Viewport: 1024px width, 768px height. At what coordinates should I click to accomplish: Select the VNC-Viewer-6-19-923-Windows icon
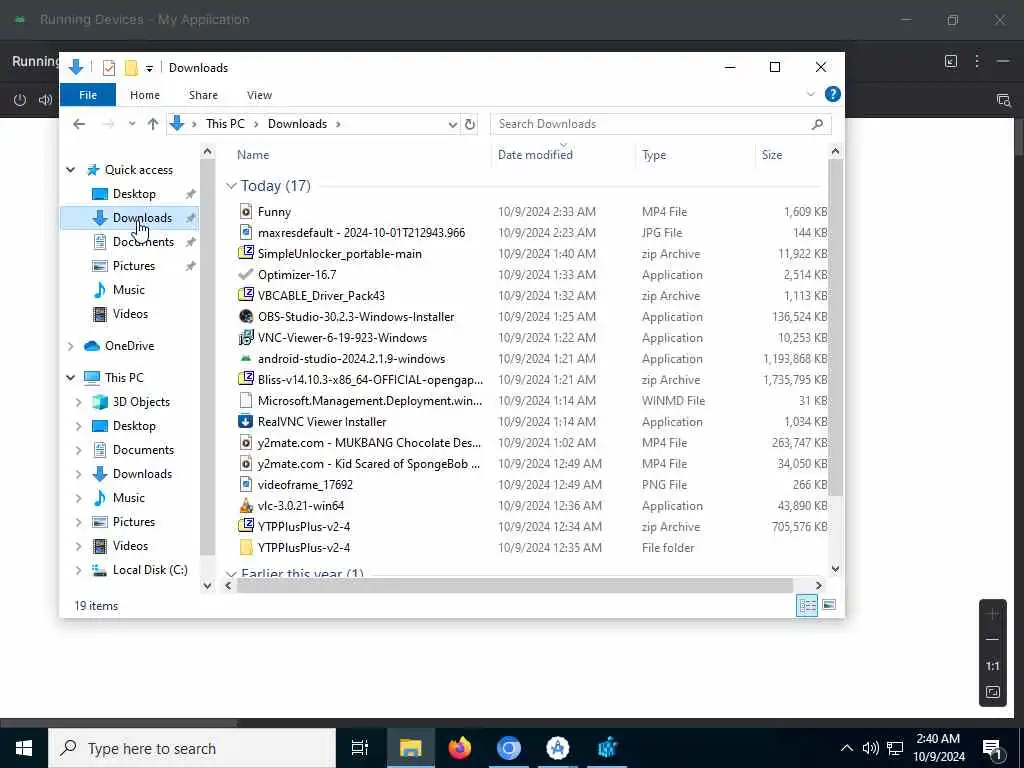click(246, 338)
